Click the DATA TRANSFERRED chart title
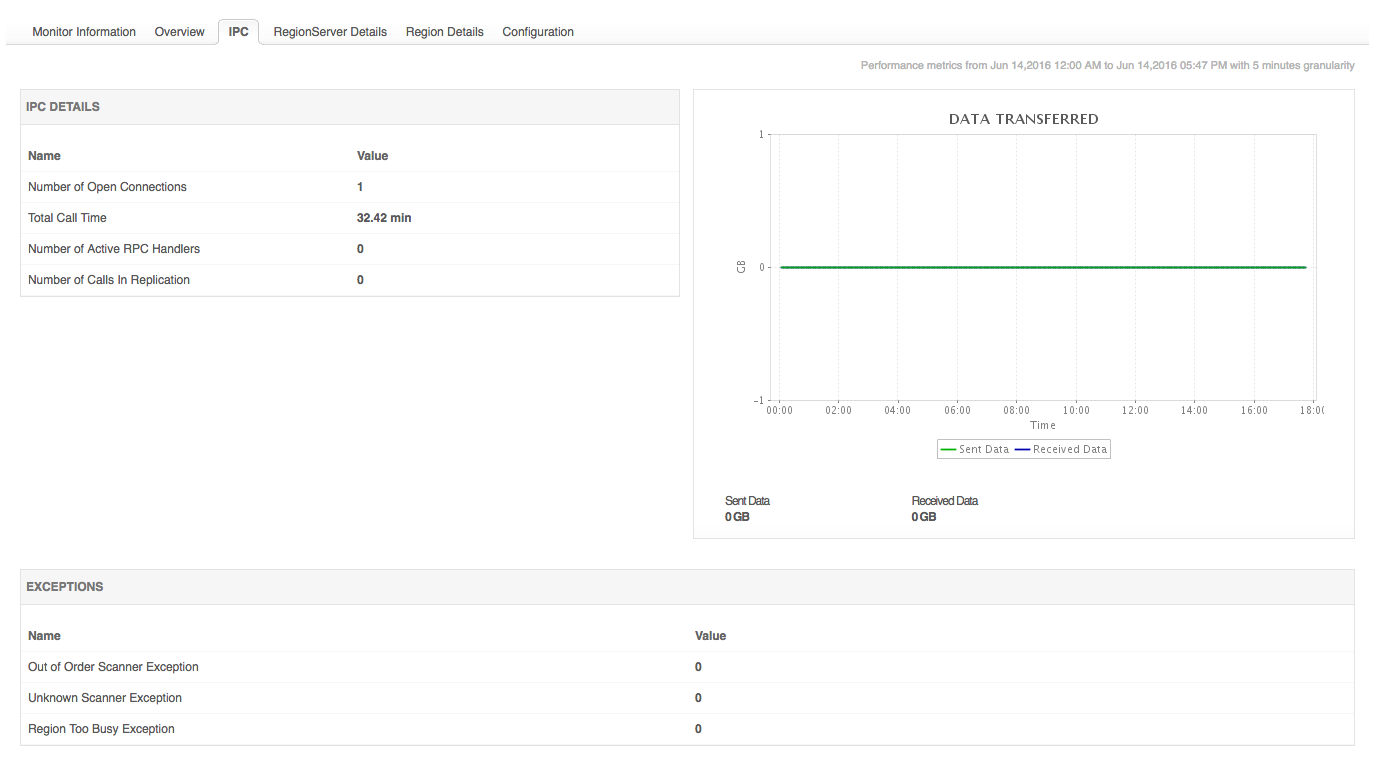Viewport: 1378px width, 758px height. [1023, 119]
